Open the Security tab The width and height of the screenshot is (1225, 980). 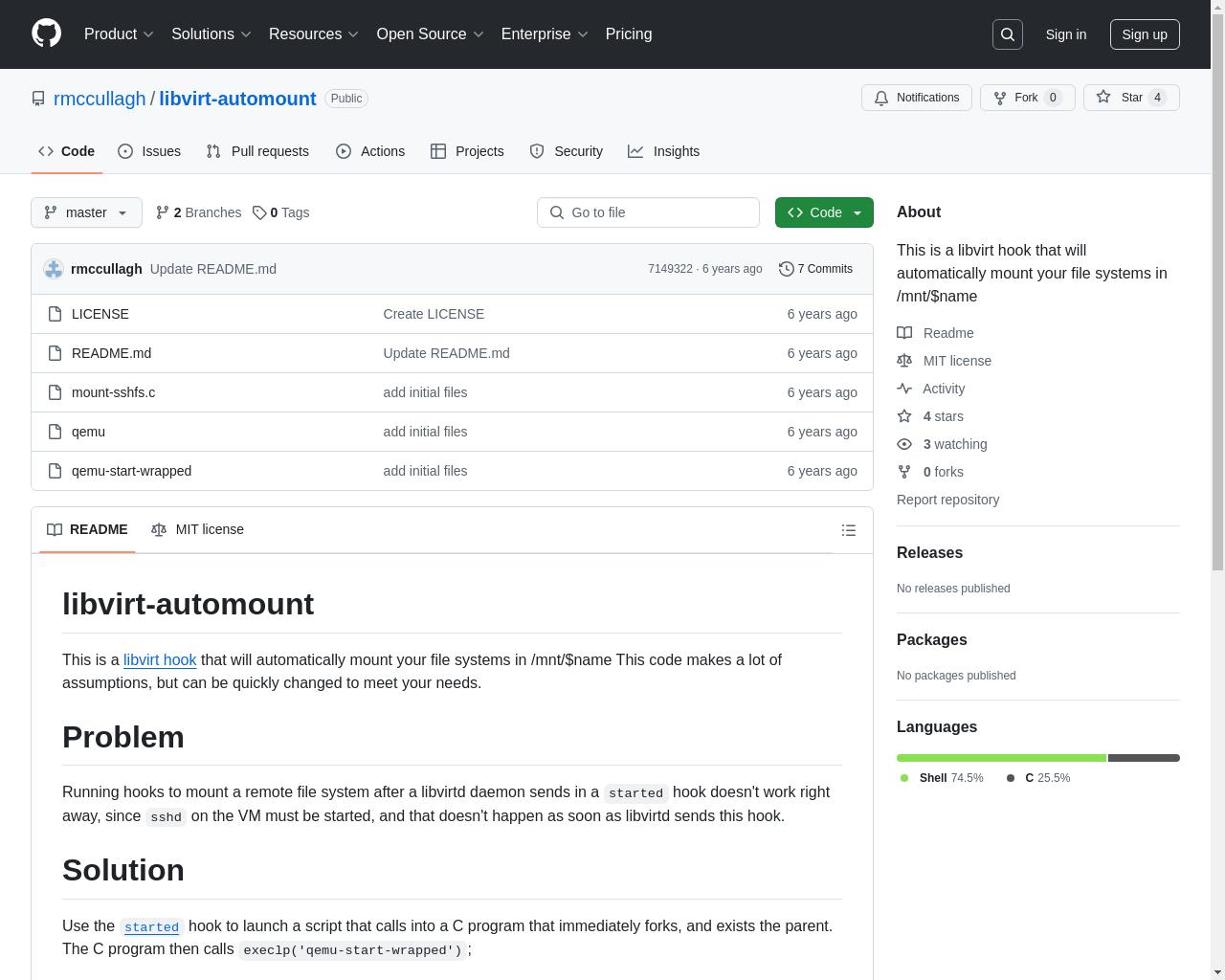point(567,151)
